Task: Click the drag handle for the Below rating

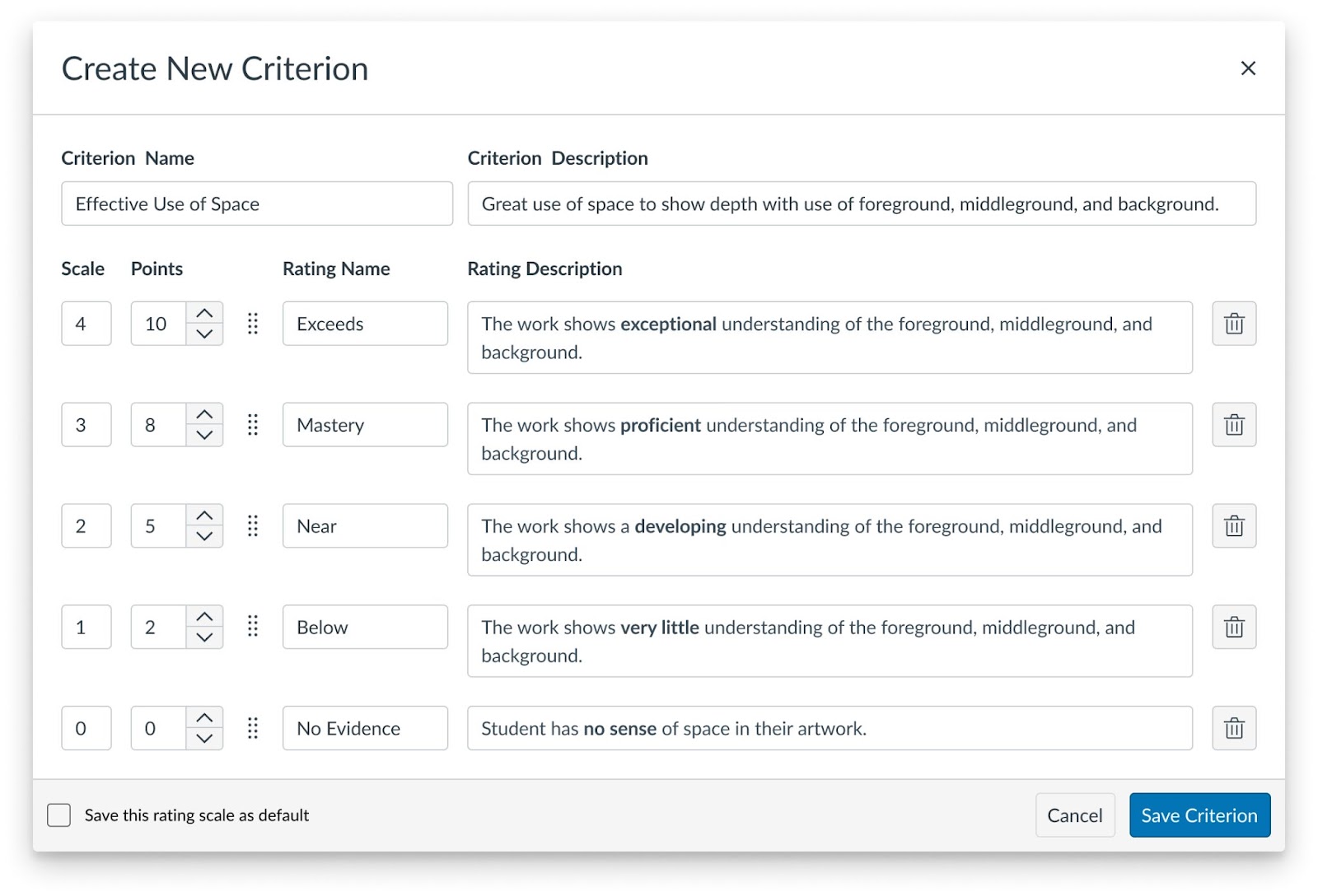Action: click(x=253, y=627)
